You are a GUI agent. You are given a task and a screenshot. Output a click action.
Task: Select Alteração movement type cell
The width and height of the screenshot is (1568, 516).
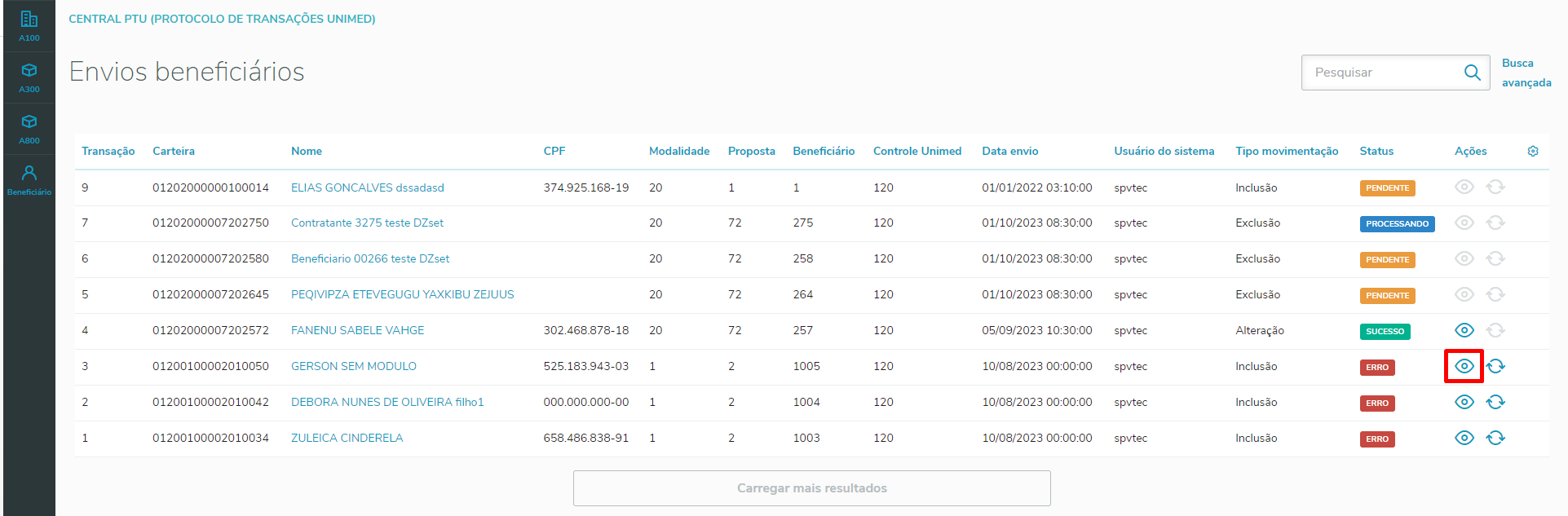pos(1260,330)
